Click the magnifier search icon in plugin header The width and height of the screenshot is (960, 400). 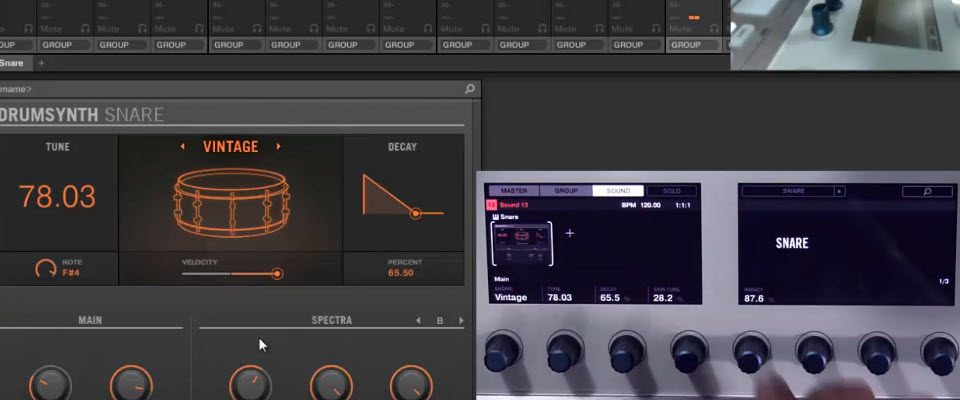click(470, 89)
